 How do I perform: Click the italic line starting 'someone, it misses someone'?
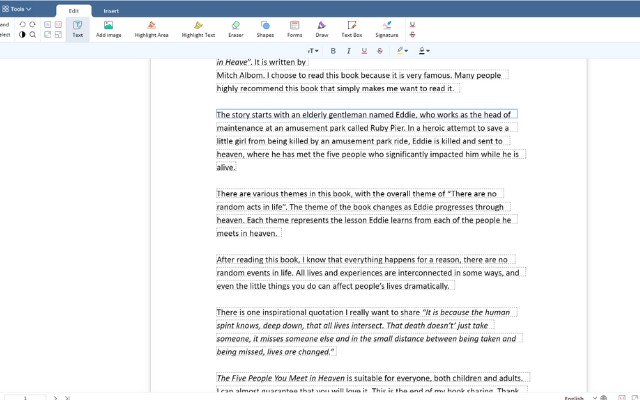click(369, 339)
